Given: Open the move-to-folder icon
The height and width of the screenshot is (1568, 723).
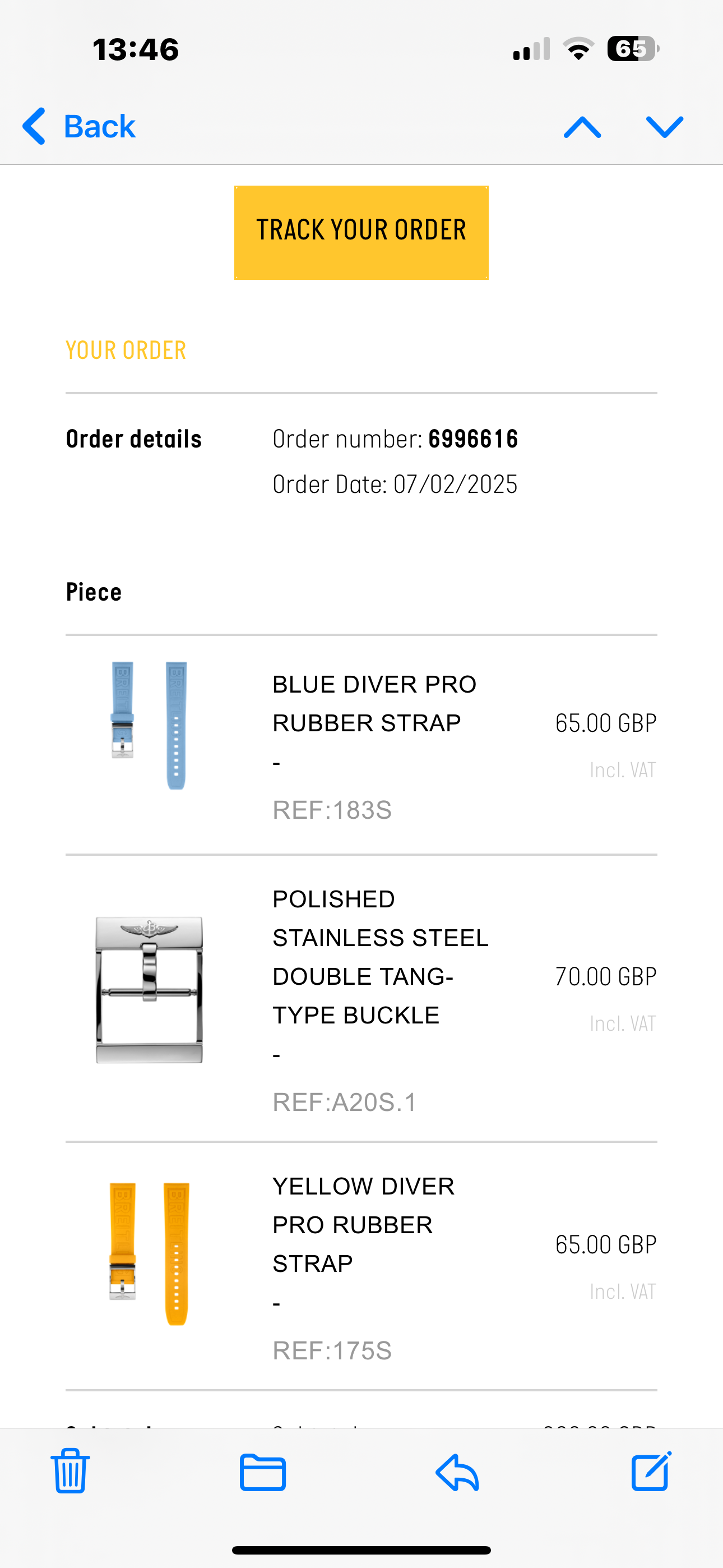Looking at the screenshot, I should (x=262, y=1472).
